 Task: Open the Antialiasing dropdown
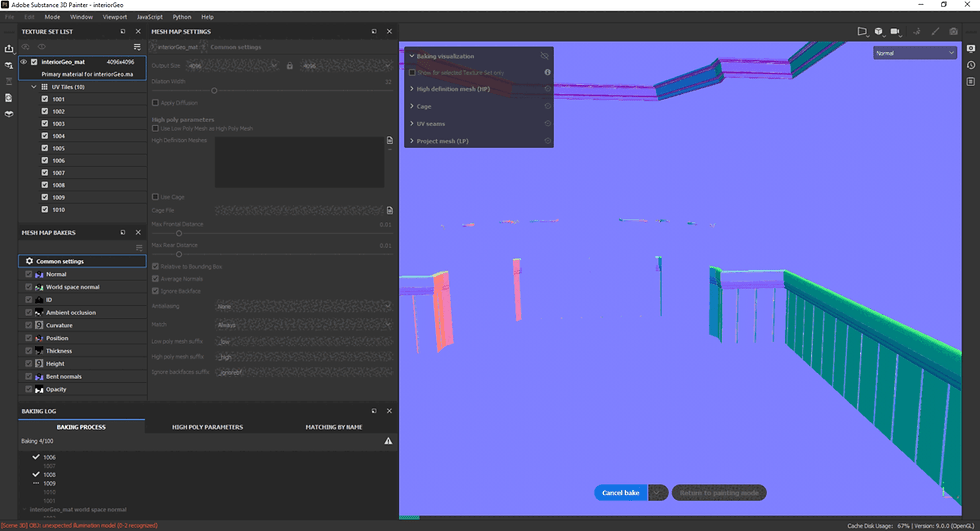coord(304,306)
